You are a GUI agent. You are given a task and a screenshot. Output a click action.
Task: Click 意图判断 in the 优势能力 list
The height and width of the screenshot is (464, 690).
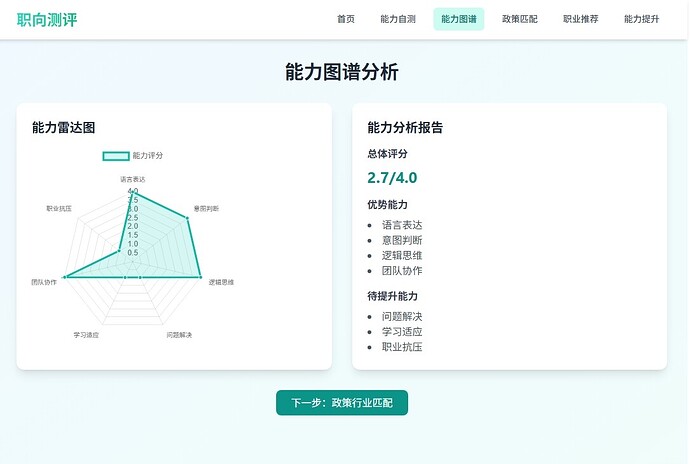(402, 240)
